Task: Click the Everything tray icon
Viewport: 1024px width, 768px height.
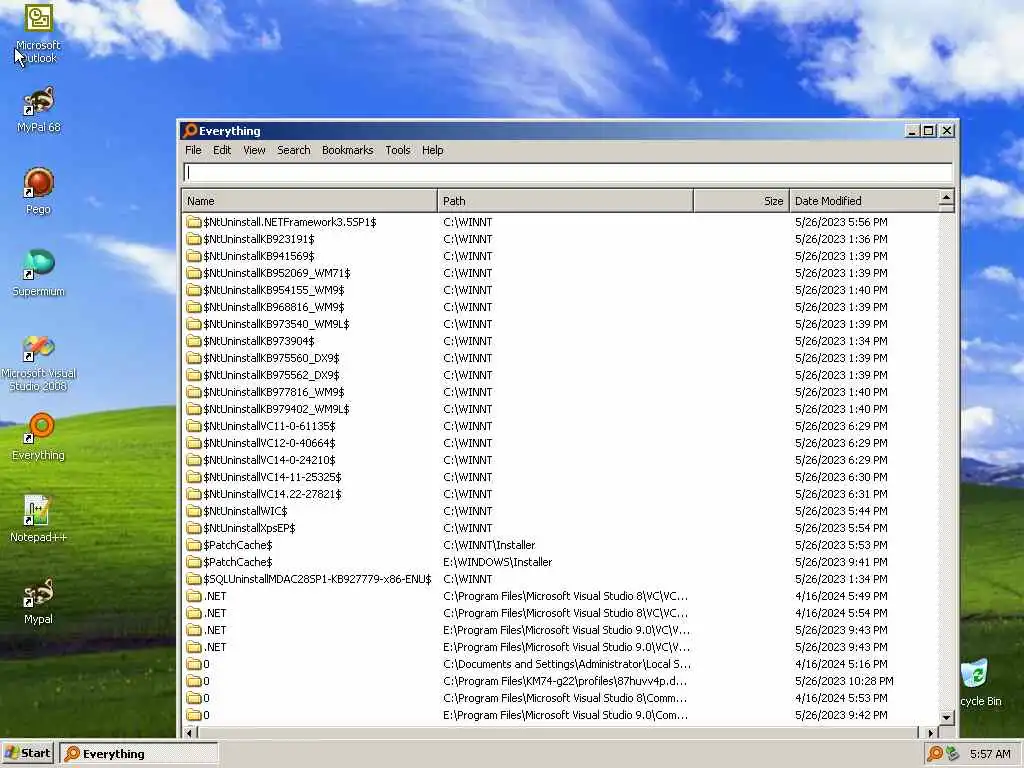Action: pyautogui.click(x=935, y=754)
